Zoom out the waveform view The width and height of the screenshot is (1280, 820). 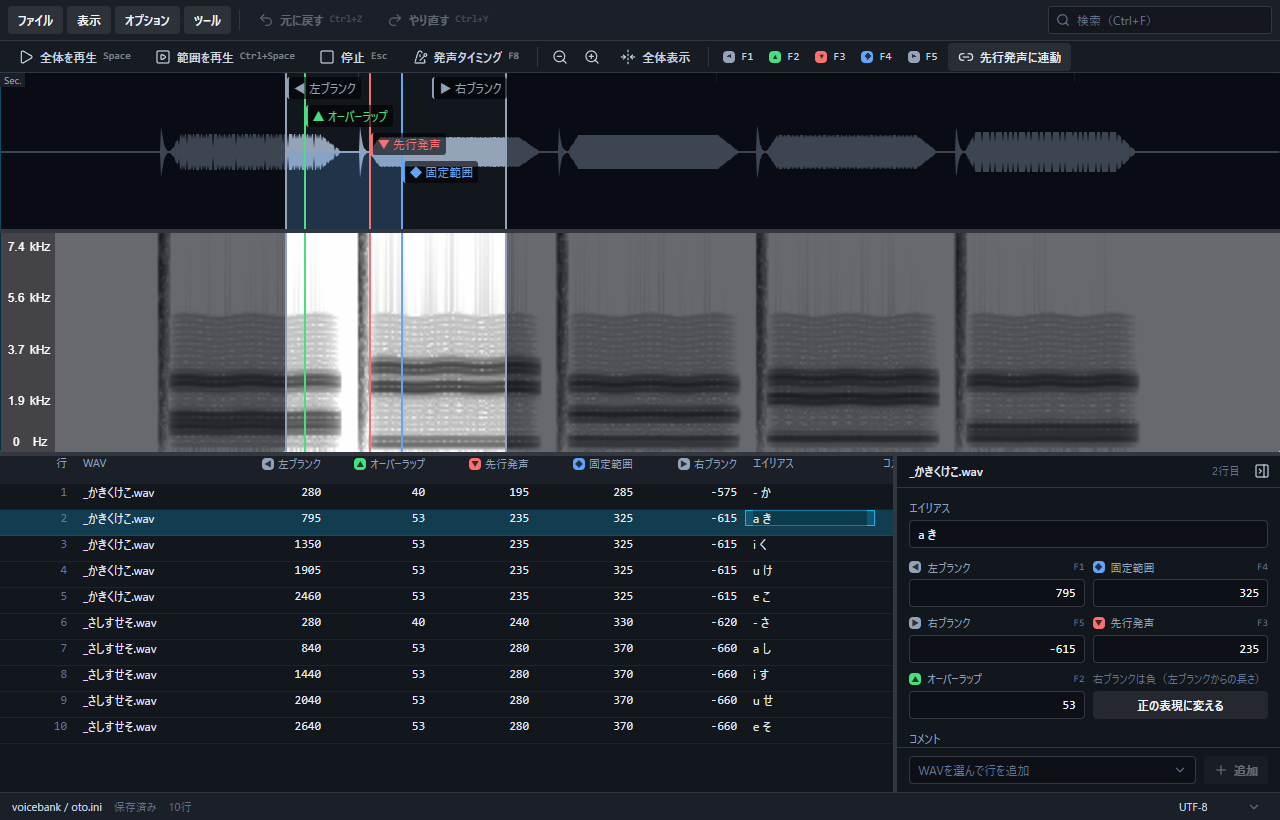560,57
